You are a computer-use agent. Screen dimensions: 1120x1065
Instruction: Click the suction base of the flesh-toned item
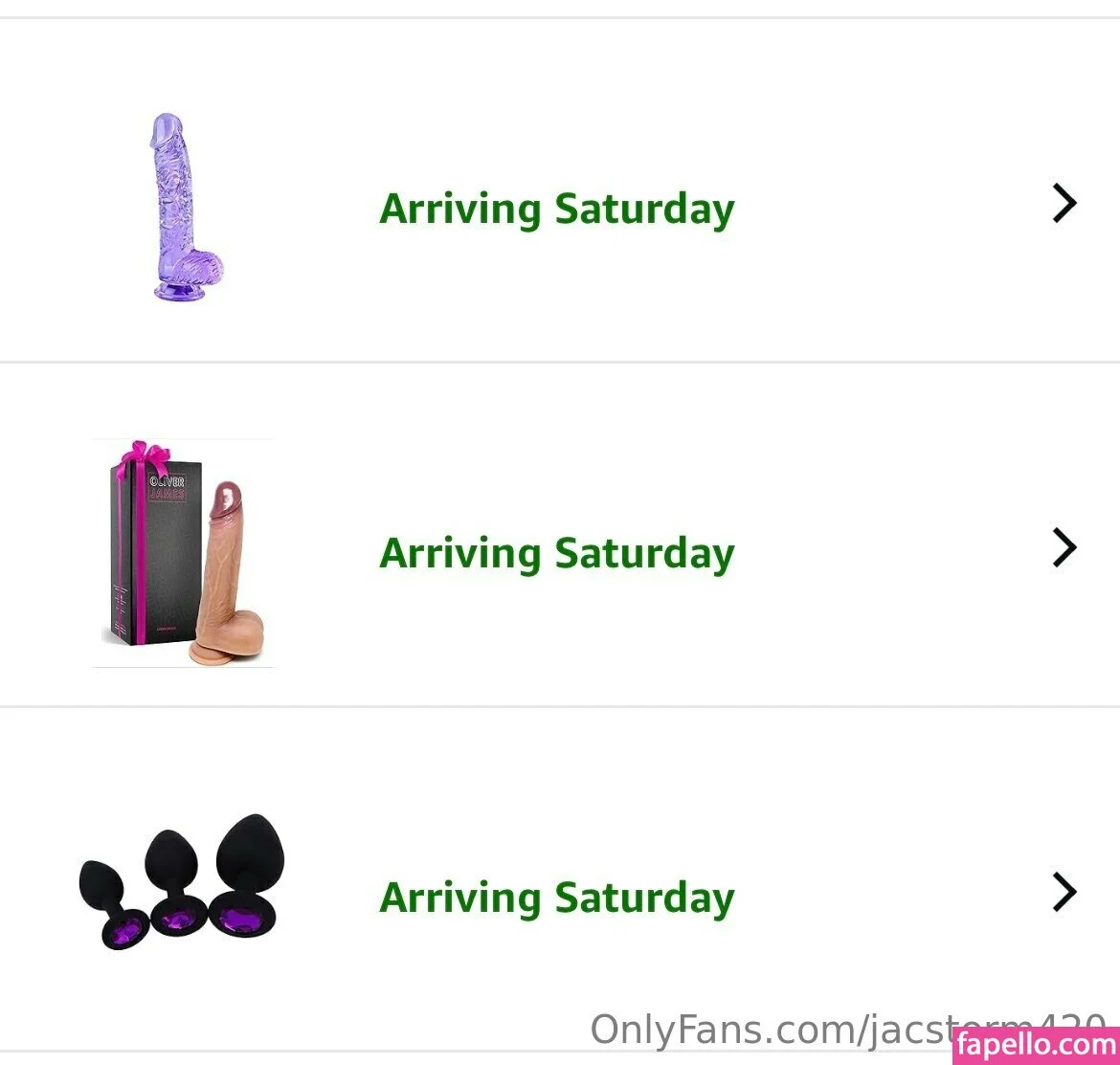[216, 654]
